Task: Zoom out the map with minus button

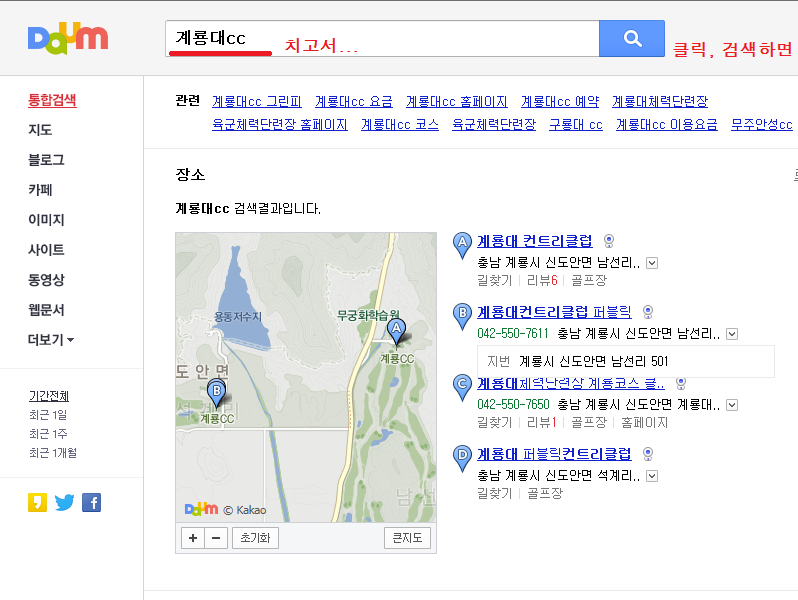Action: point(216,538)
